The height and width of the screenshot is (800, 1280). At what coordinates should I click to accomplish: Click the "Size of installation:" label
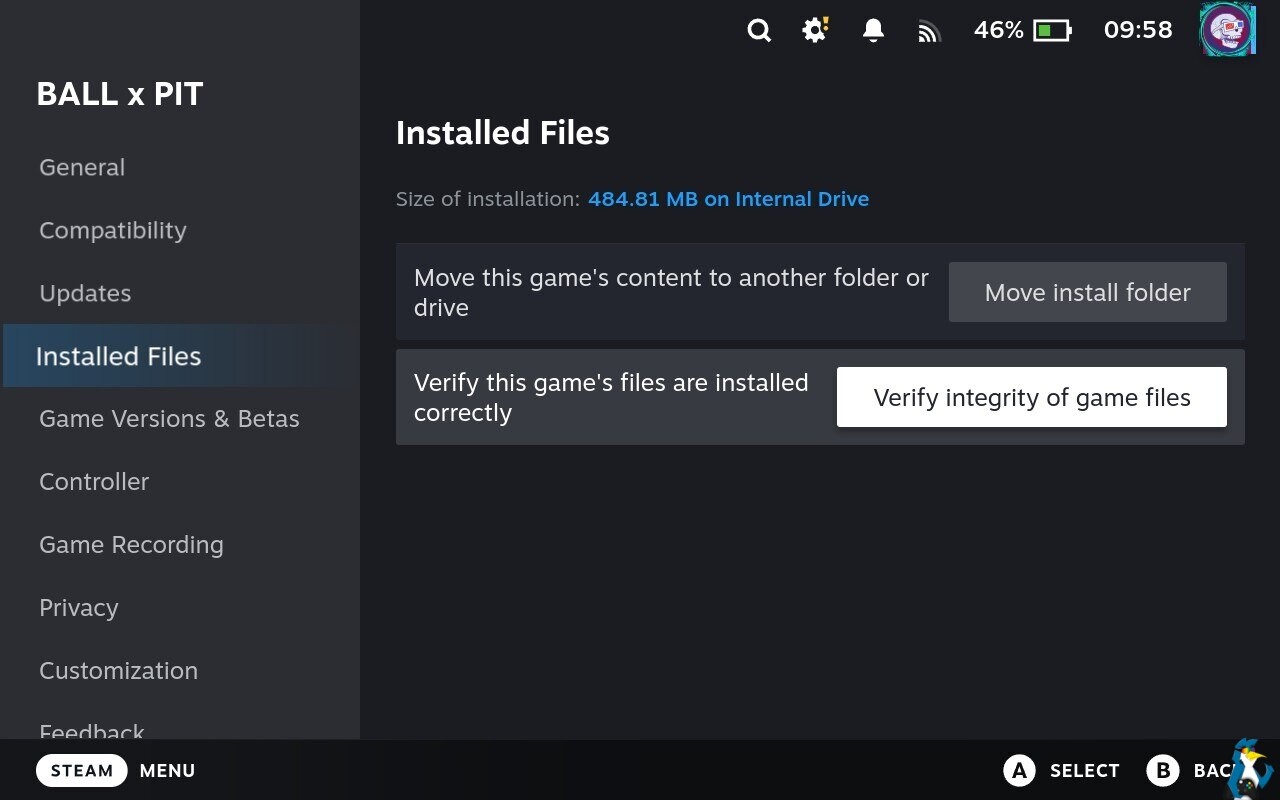coord(488,199)
